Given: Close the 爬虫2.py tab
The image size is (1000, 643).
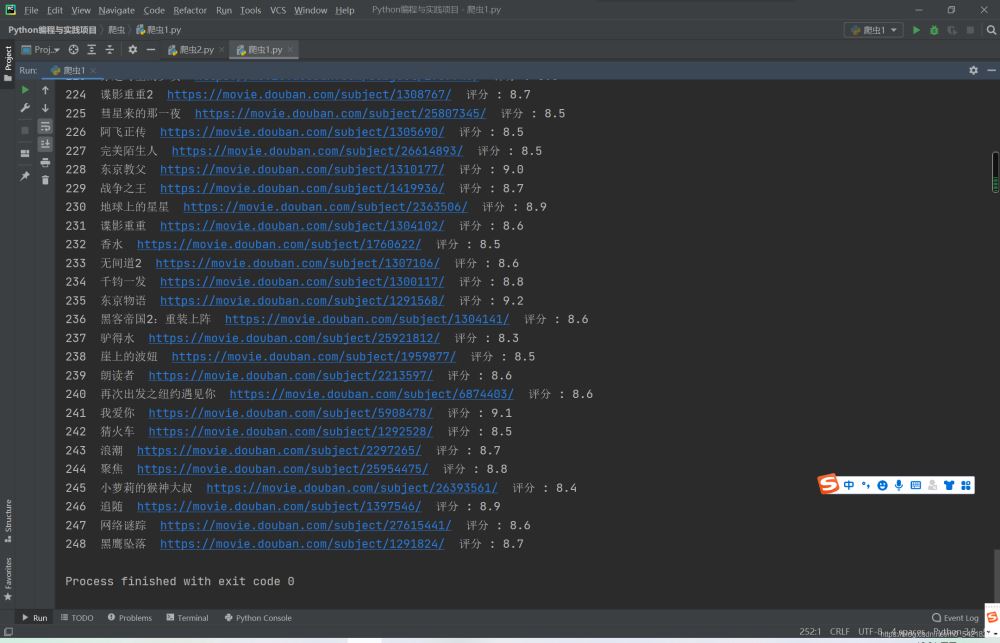Looking at the screenshot, I should [221, 50].
